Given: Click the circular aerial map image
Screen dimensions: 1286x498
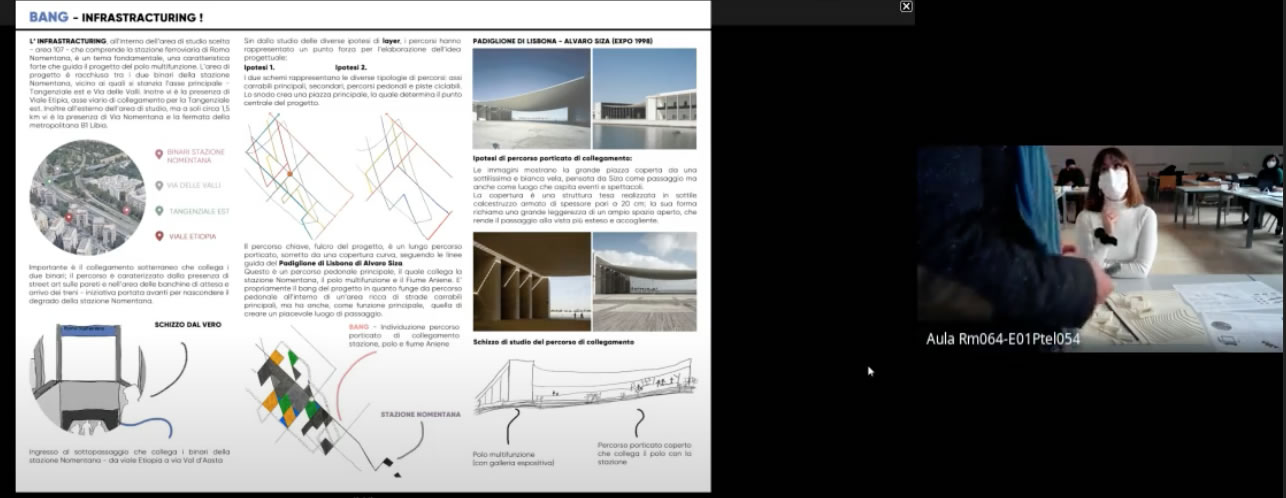Looking at the screenshot, I should click(x=87, y=197).
